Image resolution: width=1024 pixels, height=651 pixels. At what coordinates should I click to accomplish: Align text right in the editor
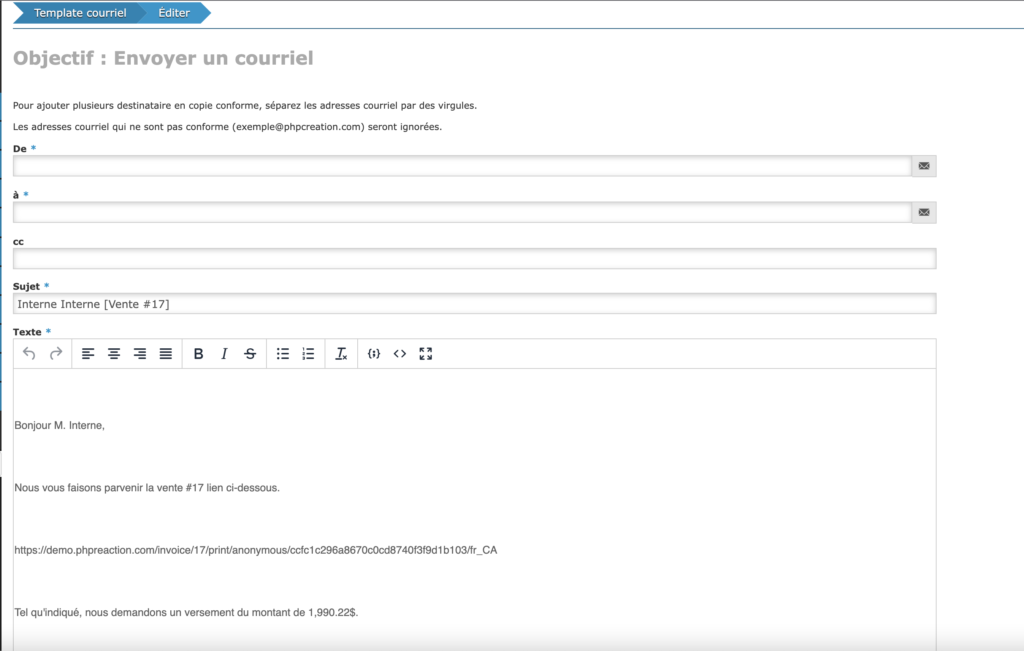[x=140, y=354]
